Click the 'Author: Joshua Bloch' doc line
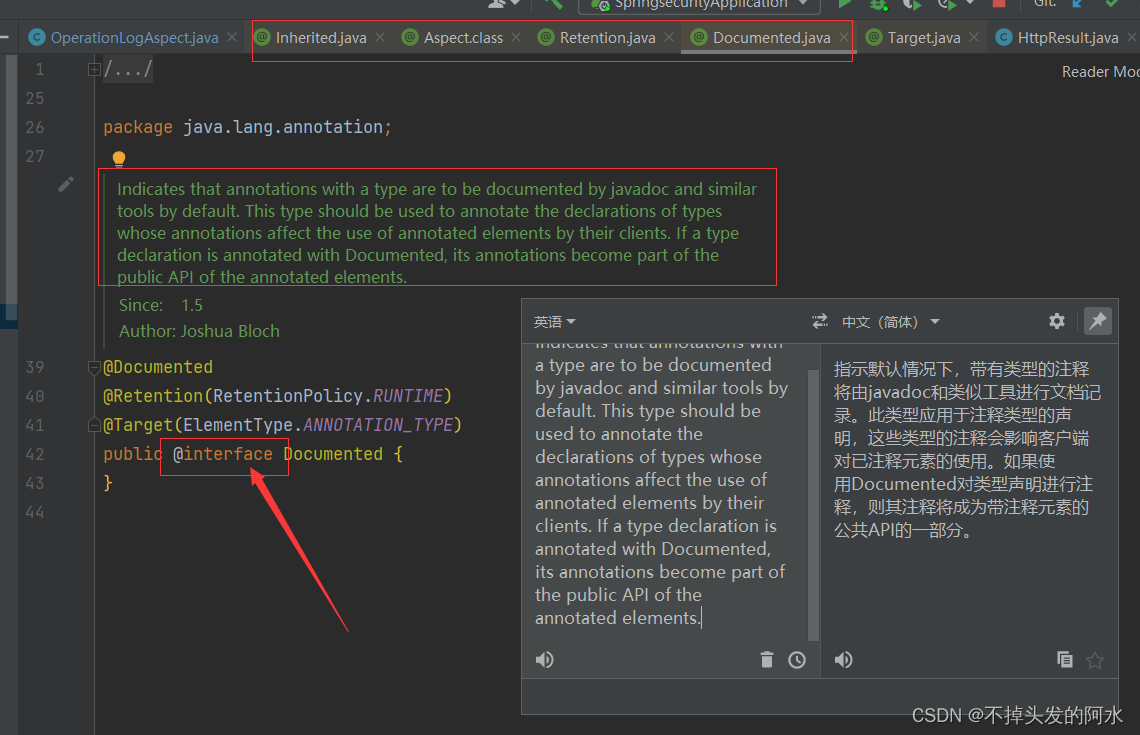Screen dimensions: 1140x735 tap(199, 332)
